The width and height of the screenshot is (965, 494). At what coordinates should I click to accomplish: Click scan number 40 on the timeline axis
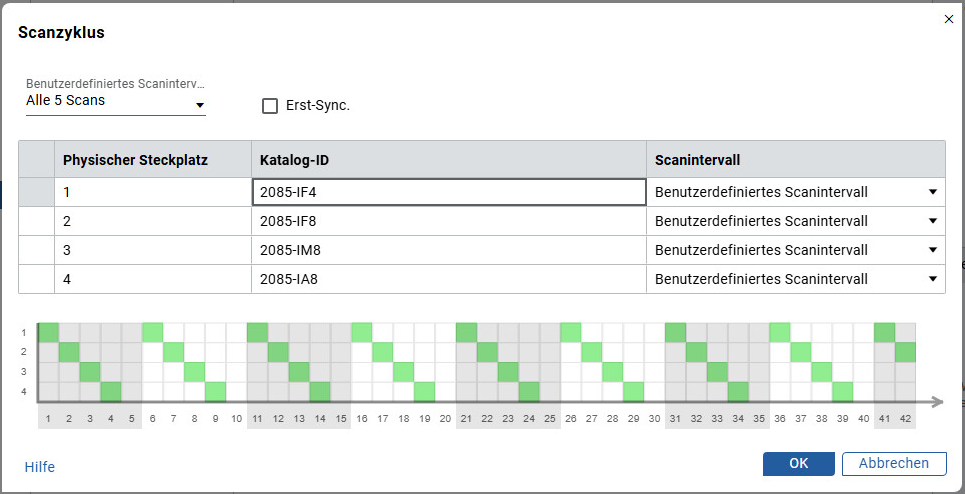coord(863,419)
